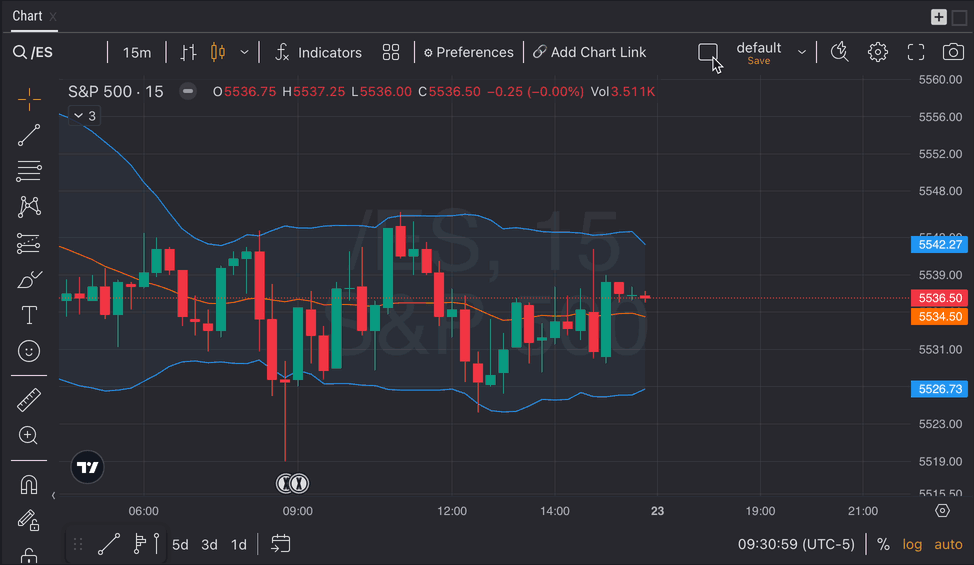Select the Text annotation tool
This screenshot has height=565, width=974.
(29, 315)
